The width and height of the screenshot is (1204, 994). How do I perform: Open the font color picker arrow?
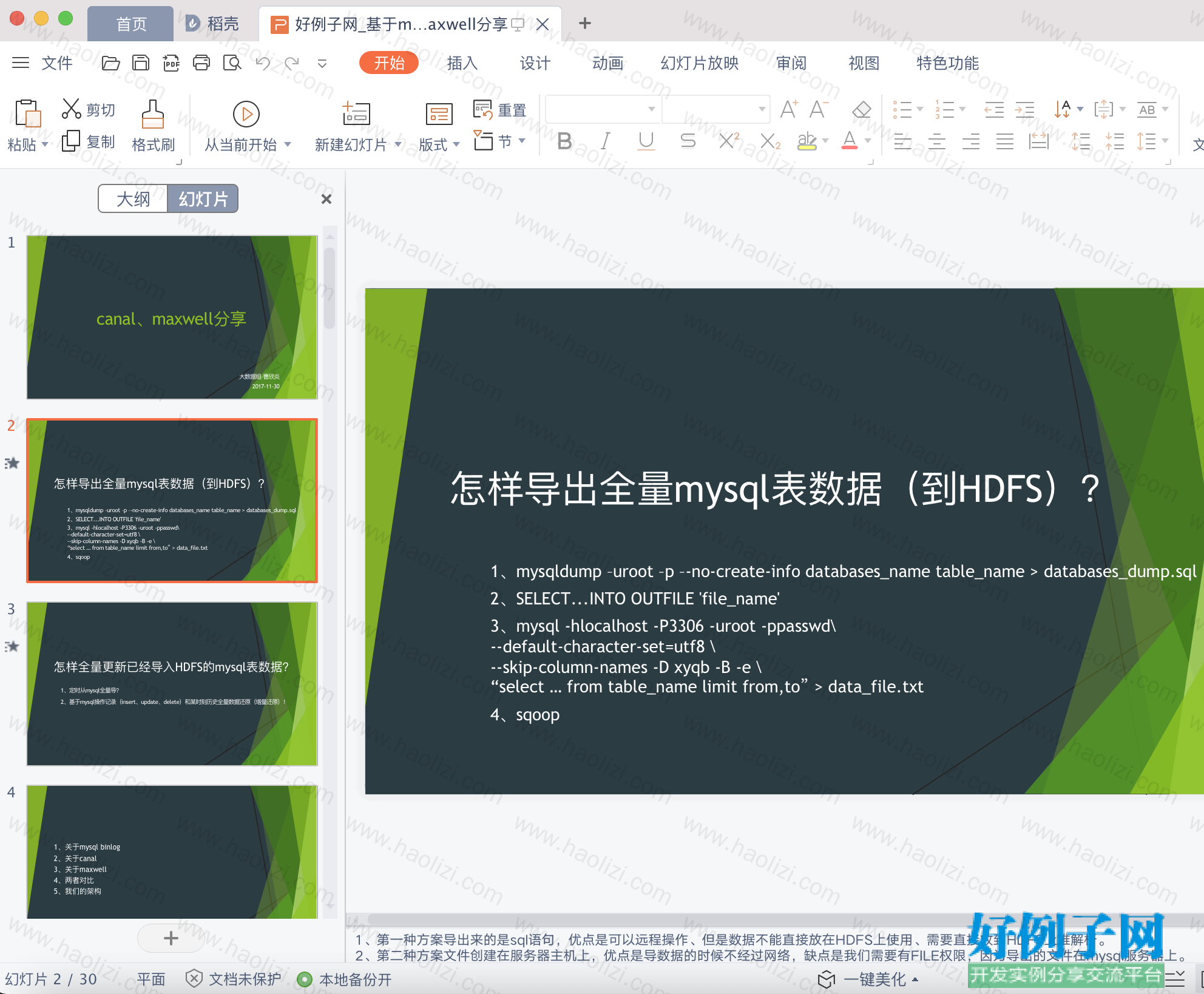(868, 141)
